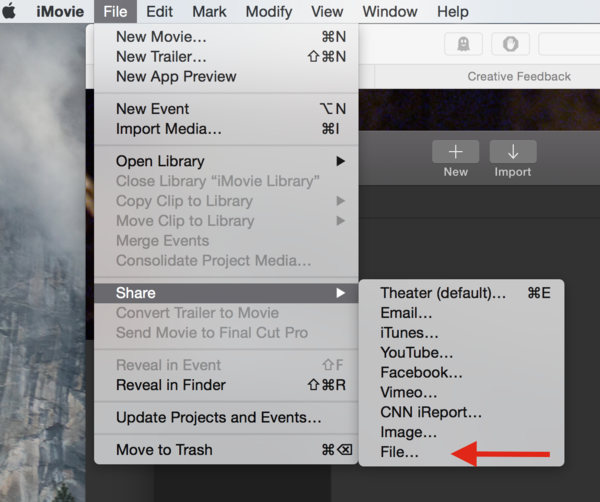Image resolution: width=600 pixels, height=502 pixels.
Task: Share to Vimeo…
Action: [461, 393]
